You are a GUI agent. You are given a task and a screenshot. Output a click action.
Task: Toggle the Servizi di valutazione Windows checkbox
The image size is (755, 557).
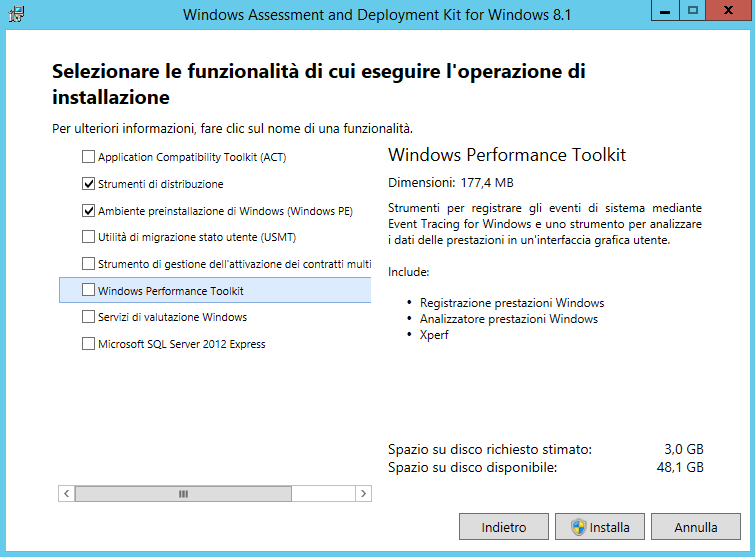(x=89, y=317)
